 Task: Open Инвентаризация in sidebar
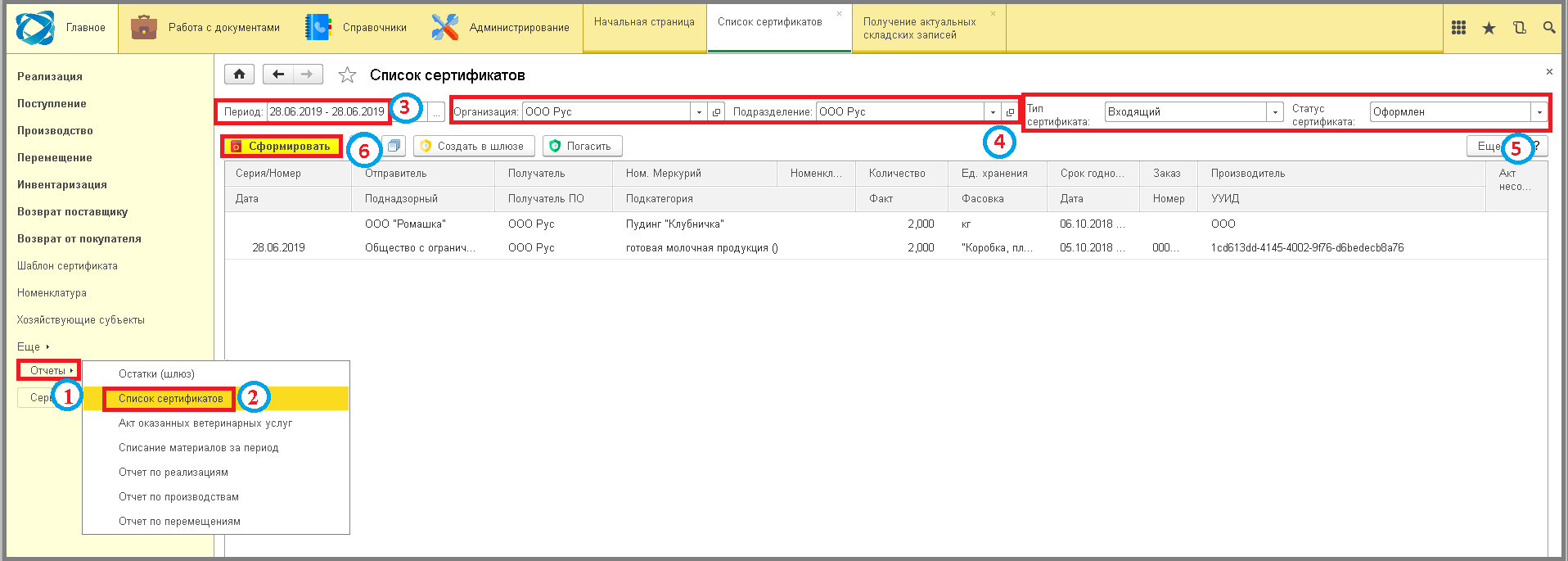coord(62,185)
